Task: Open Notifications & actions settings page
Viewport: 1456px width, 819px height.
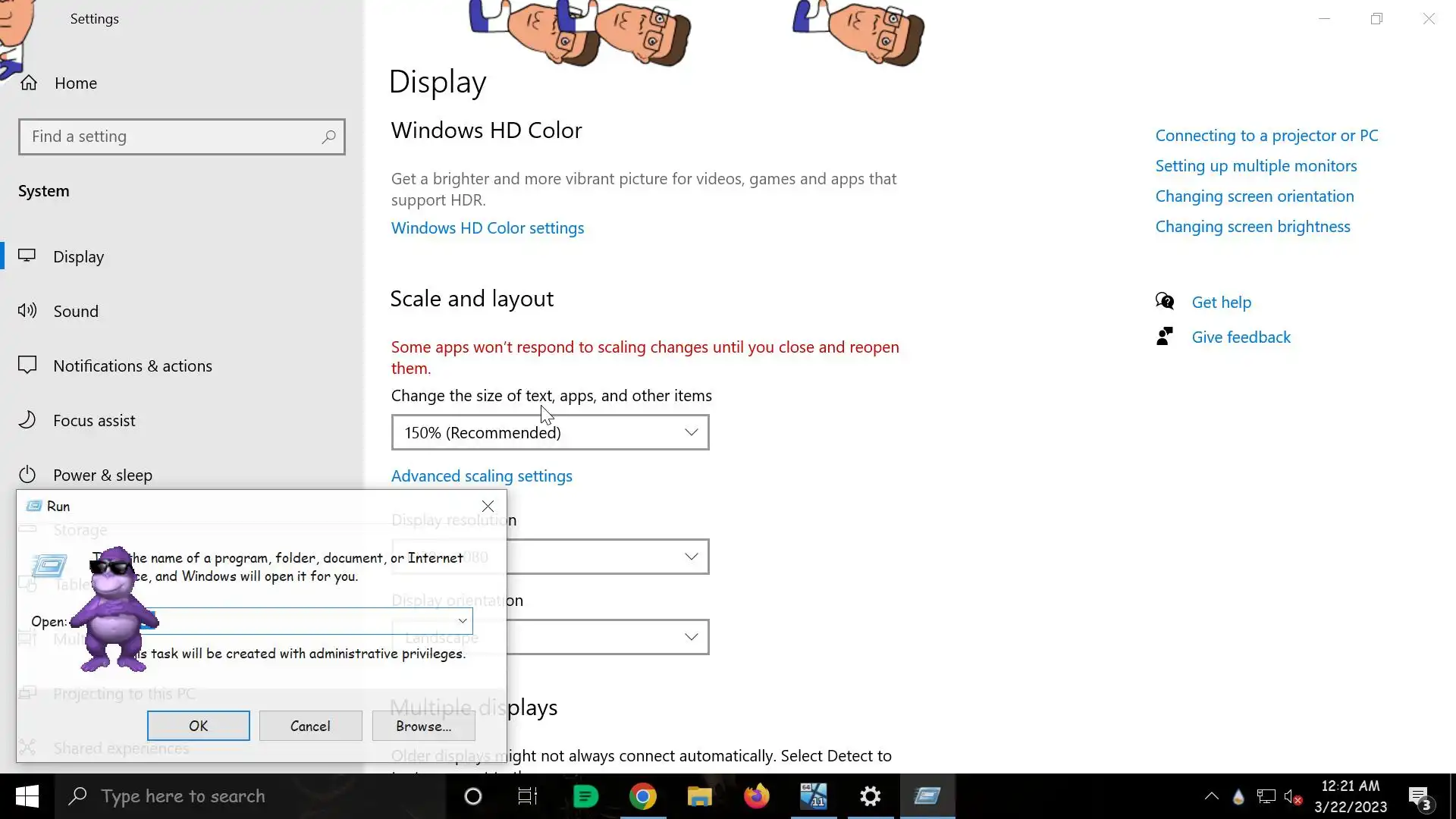Action: [x=132, y=366]
